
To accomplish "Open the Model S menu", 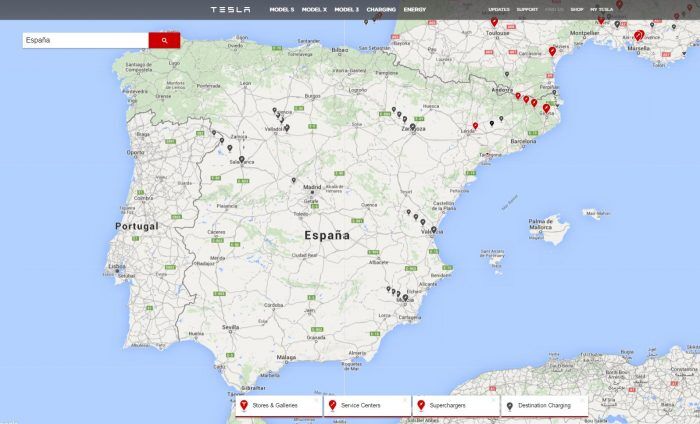I will [282, 9].
